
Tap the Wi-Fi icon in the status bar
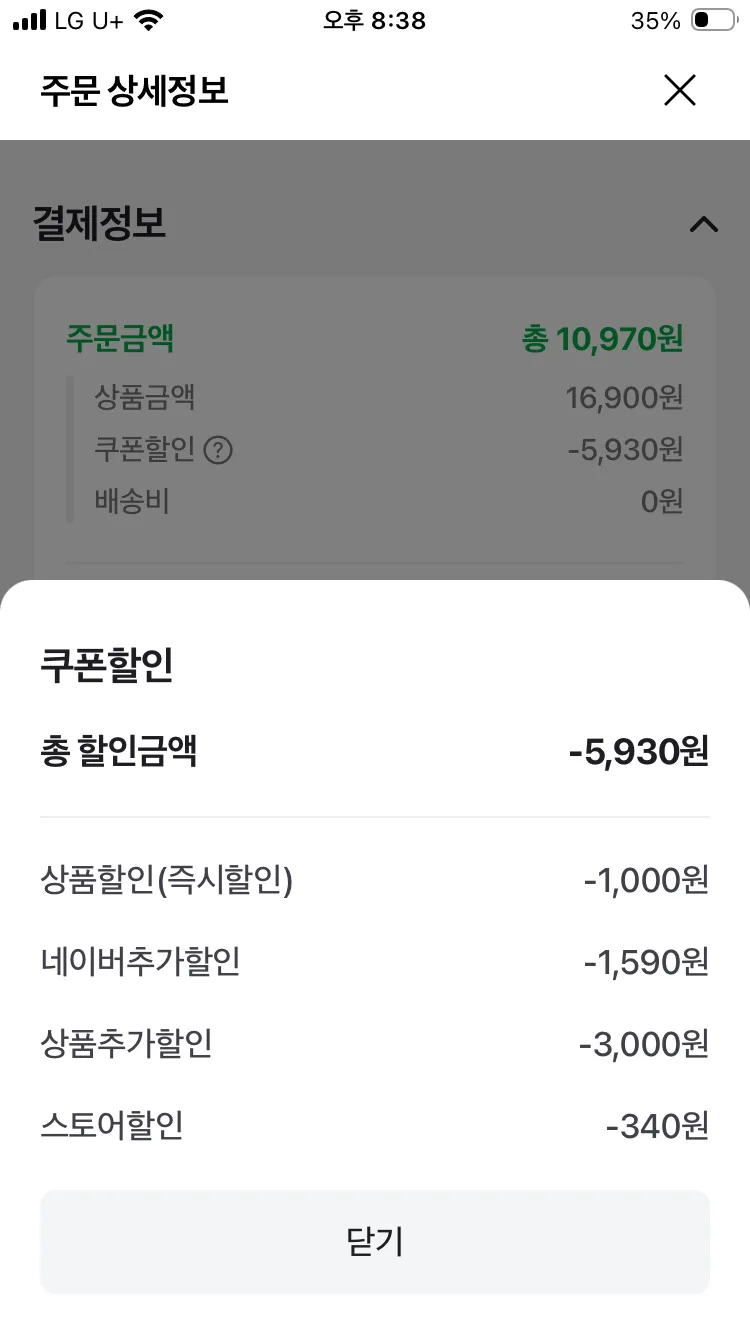pos(150,21)
